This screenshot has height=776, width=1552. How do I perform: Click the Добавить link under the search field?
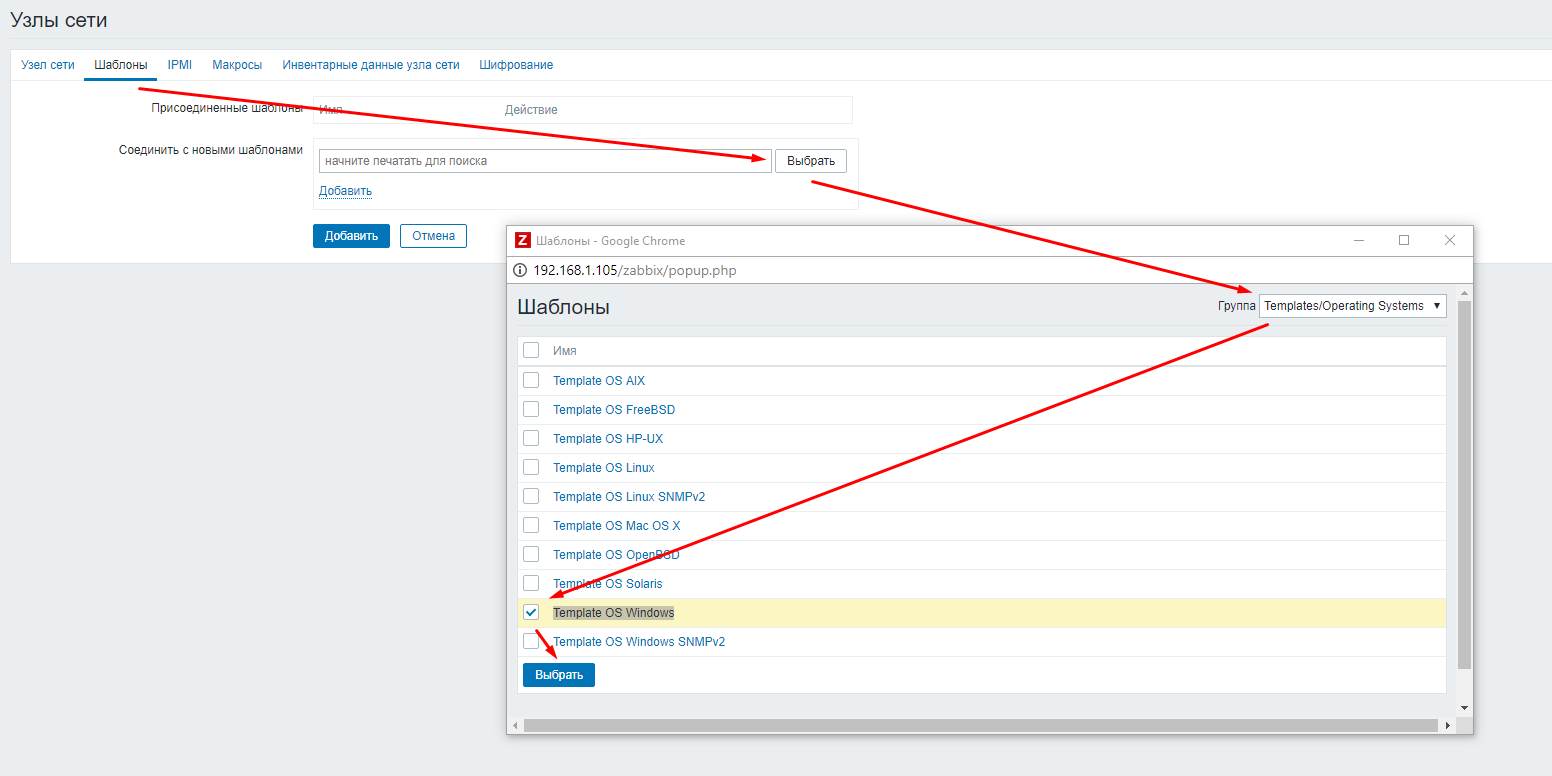[345, 190]
